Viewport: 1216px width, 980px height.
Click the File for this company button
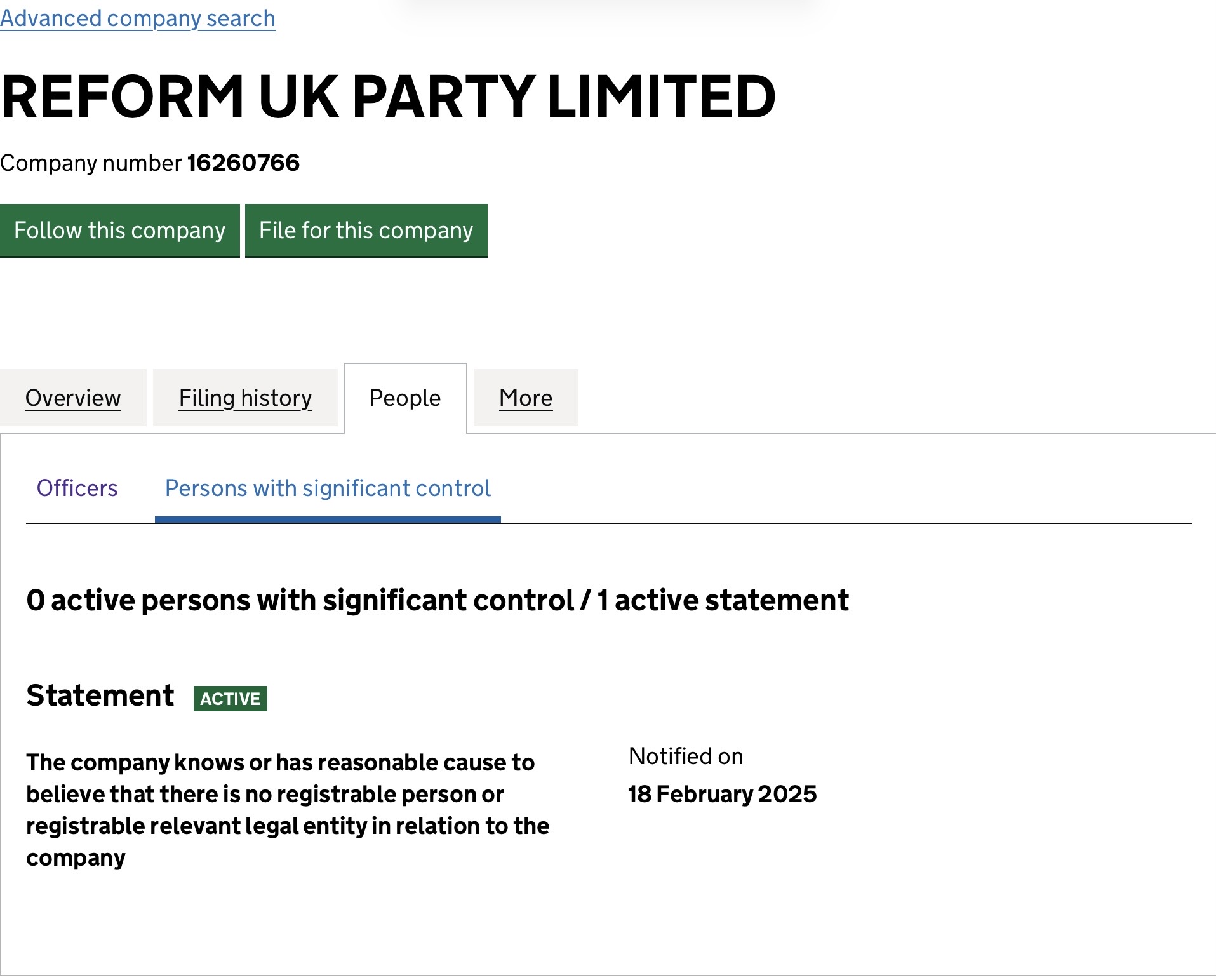(366, 230)
